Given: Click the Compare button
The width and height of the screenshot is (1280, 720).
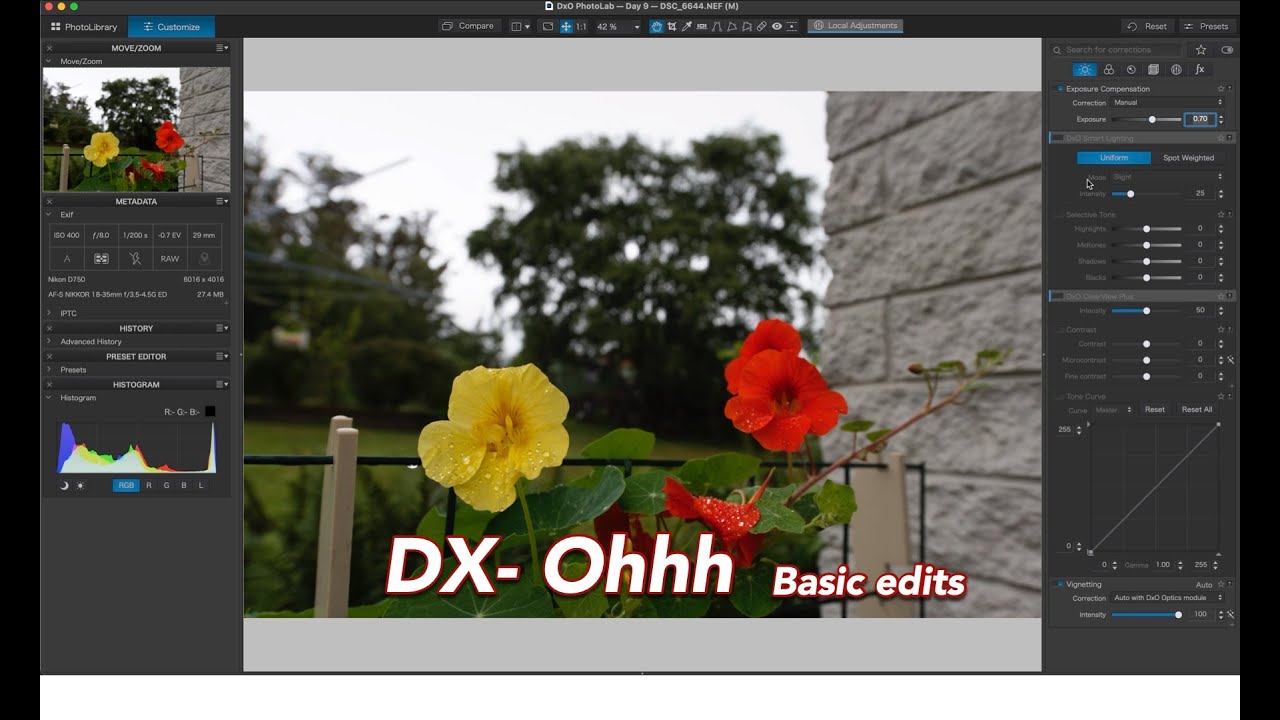Looking at the screenshot, I should click(x=468, y=26).
